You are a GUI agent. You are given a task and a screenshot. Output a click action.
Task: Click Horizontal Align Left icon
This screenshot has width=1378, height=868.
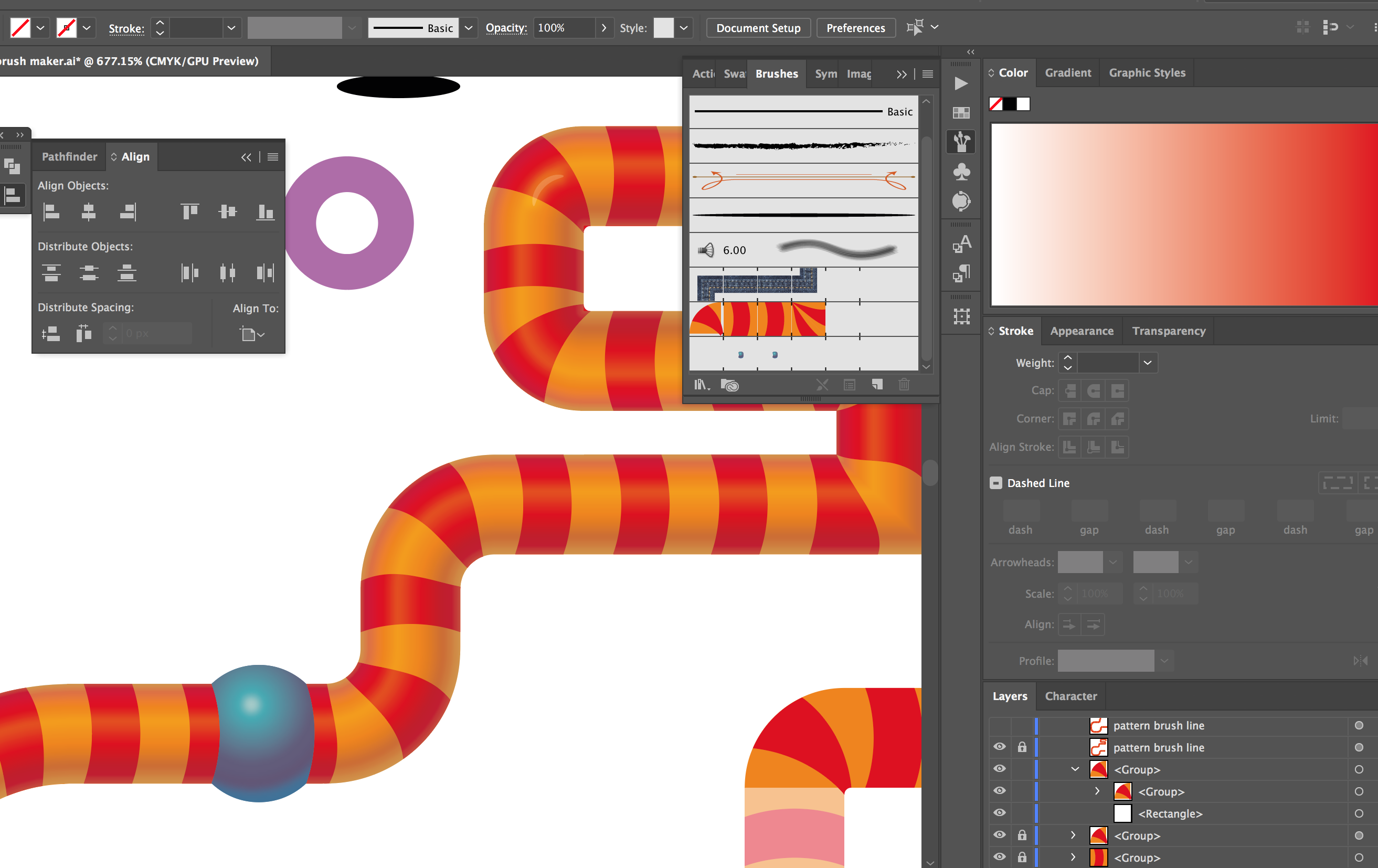pos(51,213)
